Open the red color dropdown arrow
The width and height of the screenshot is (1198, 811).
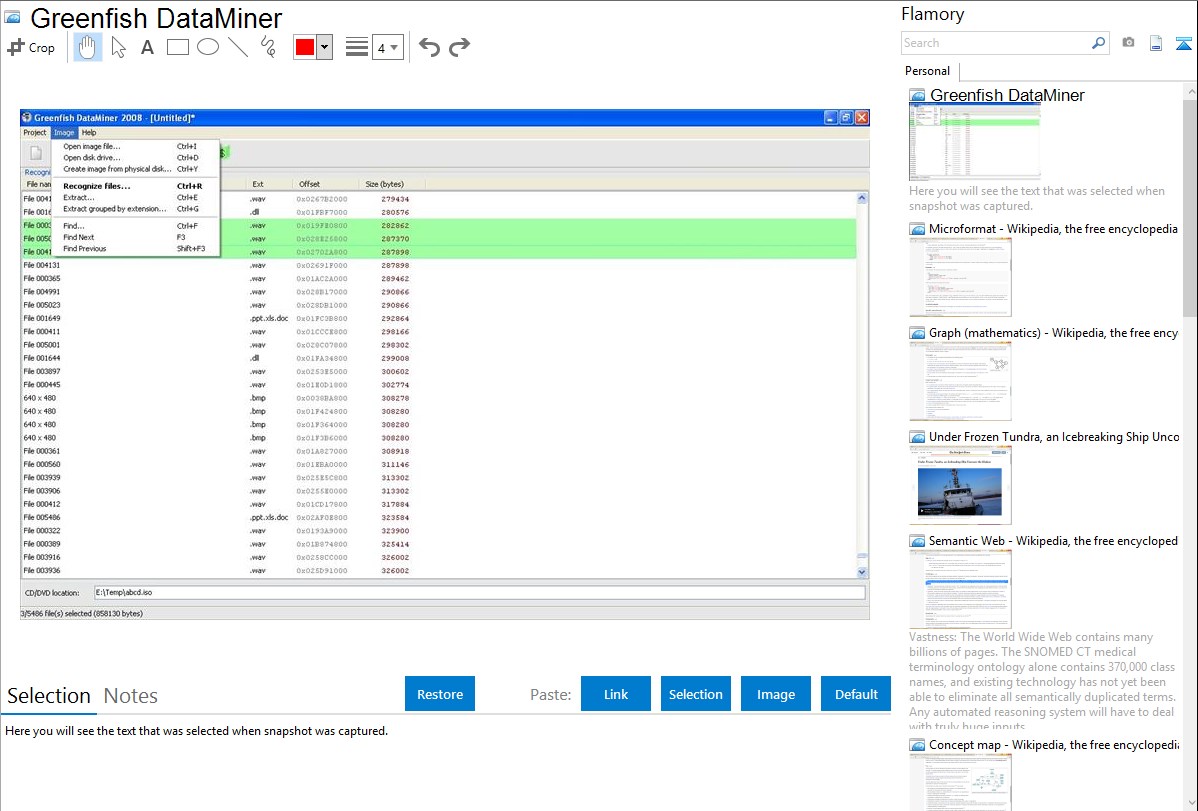click(324, 47)
